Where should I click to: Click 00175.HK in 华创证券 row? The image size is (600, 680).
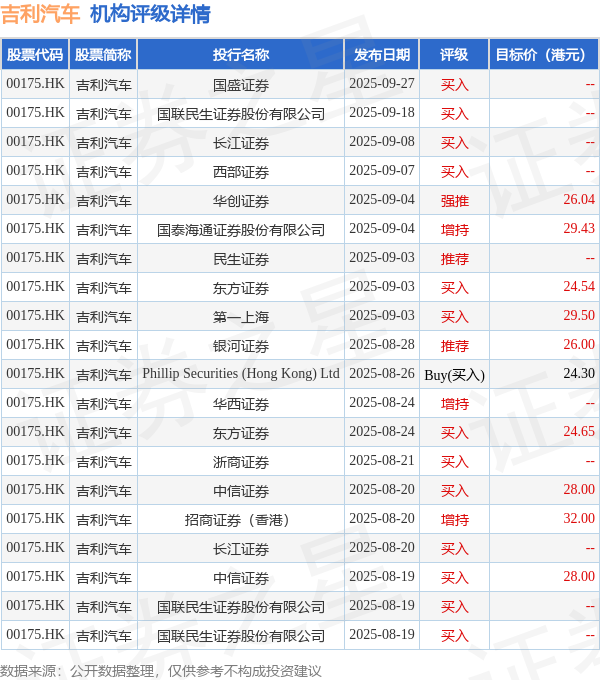click(x=35, y=199)
